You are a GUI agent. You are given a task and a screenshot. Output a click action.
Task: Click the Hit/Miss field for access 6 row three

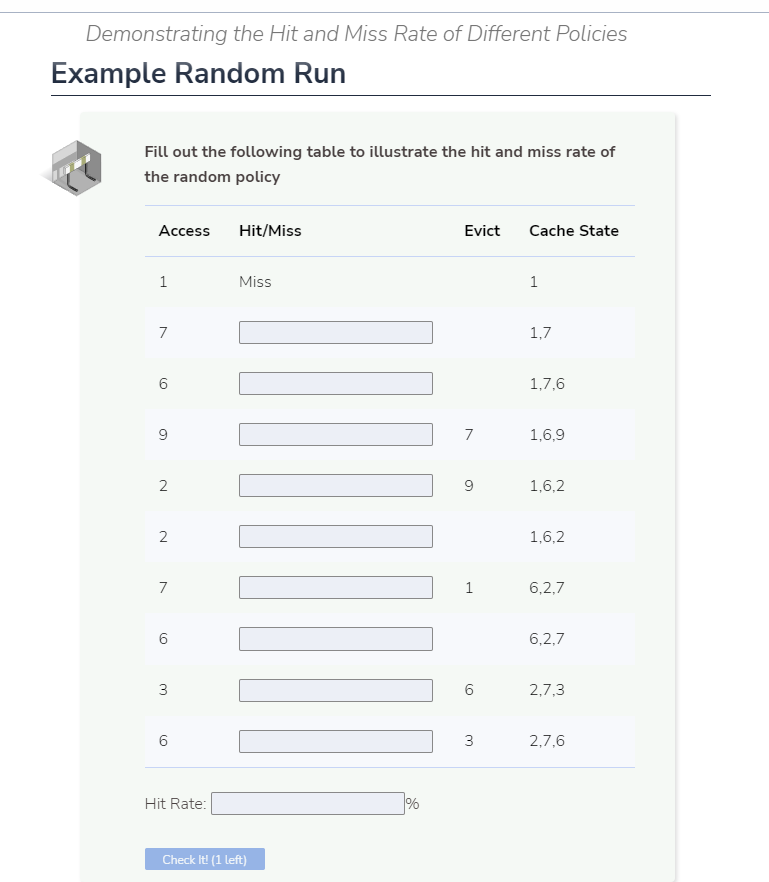(335, 382)
